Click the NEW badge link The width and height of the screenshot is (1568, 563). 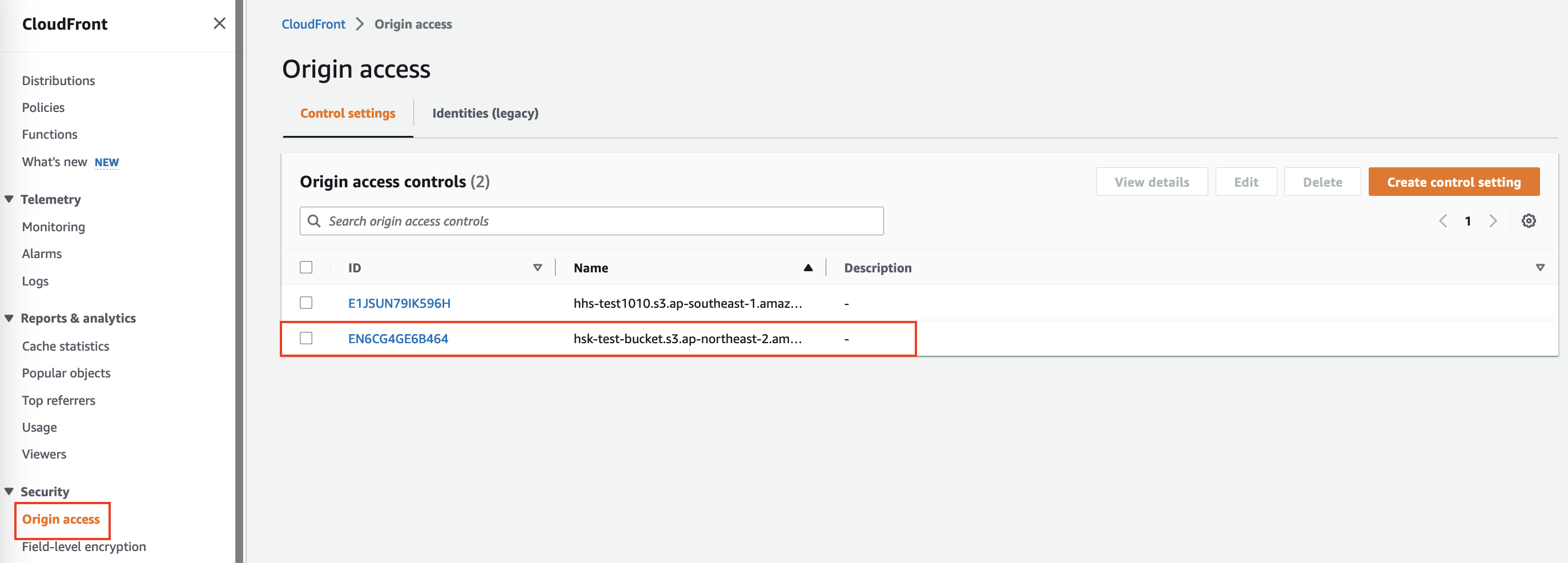click(x=107, y=163)
